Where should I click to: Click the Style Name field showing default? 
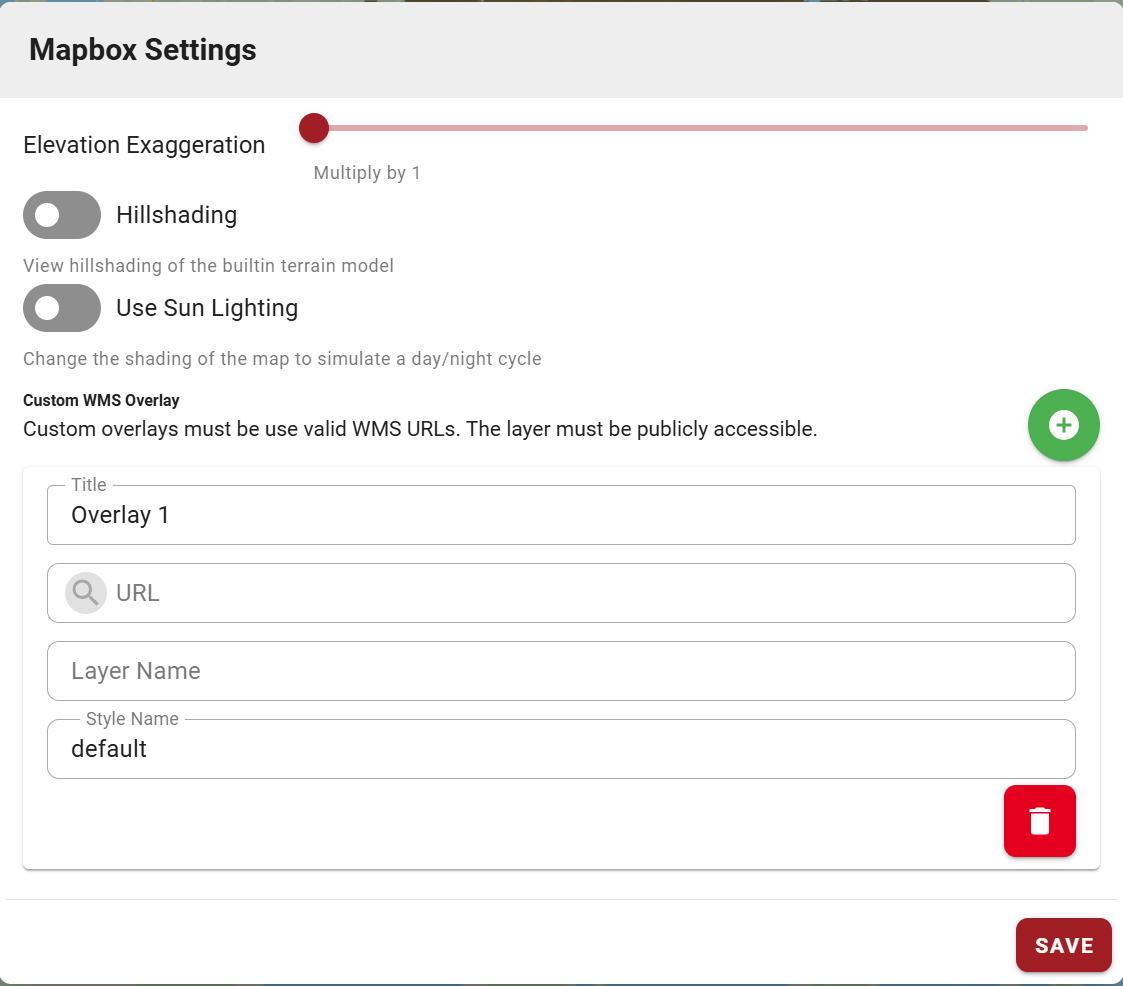(x=560, y=750)
